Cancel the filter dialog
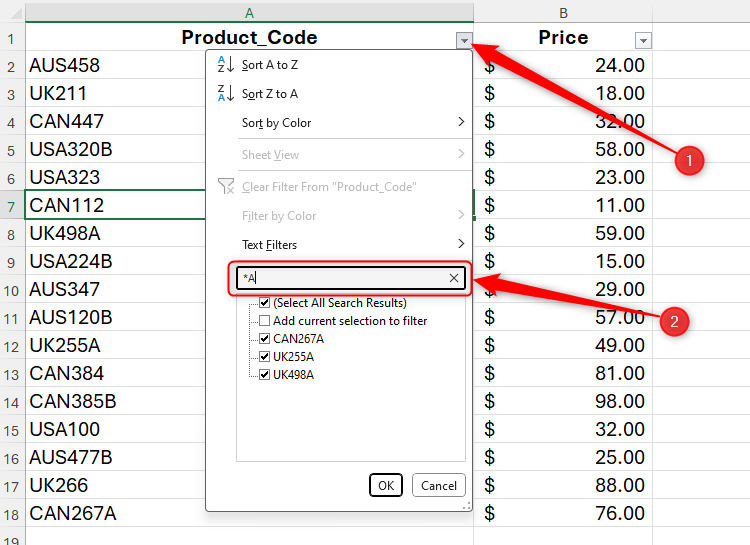Screen dimensions: 750x545 point(438,486)
